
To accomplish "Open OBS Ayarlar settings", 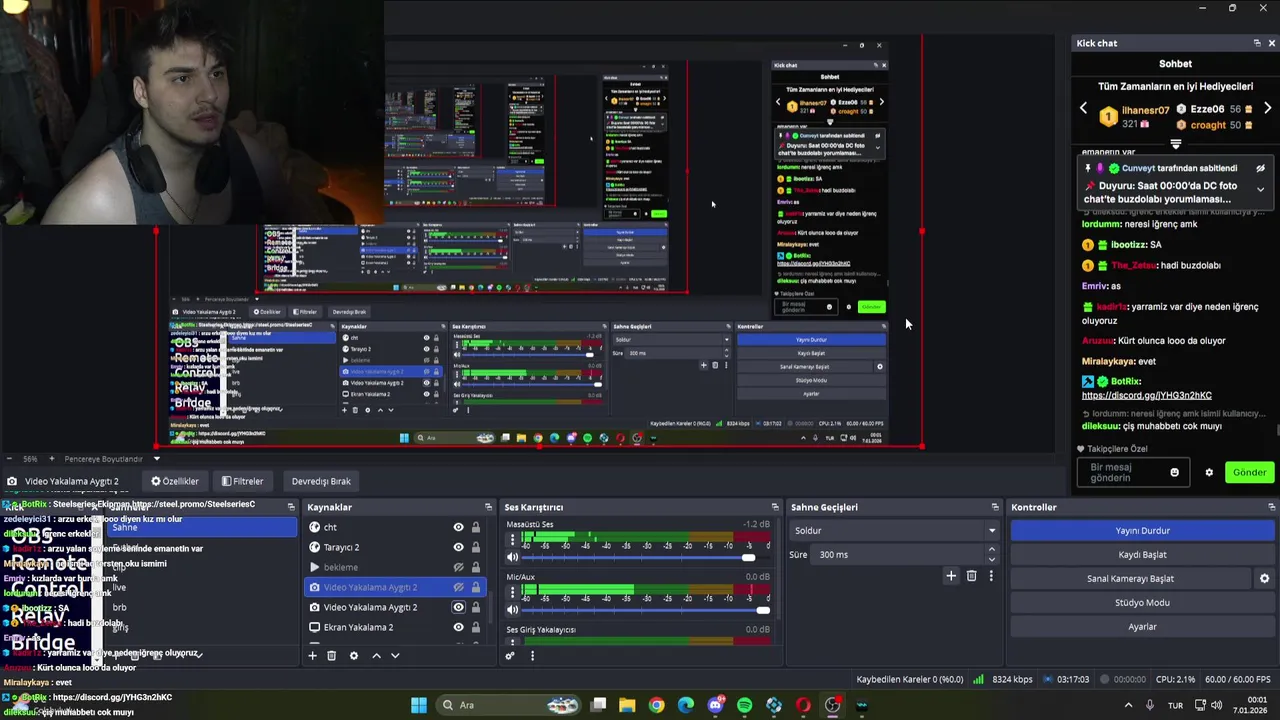I will 1142,627.
